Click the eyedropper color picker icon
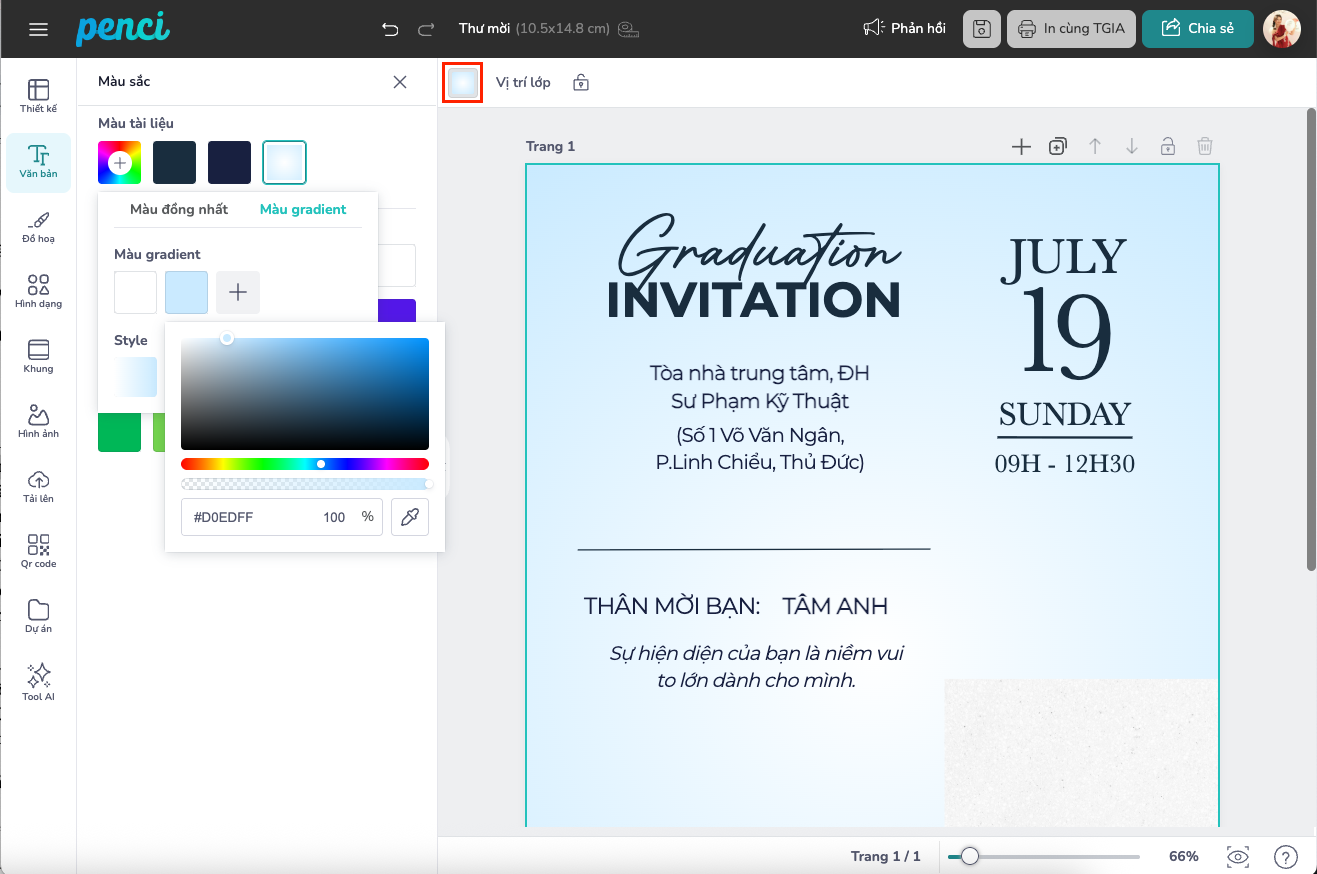This screenshot has width=1317, height=874. 410,517
